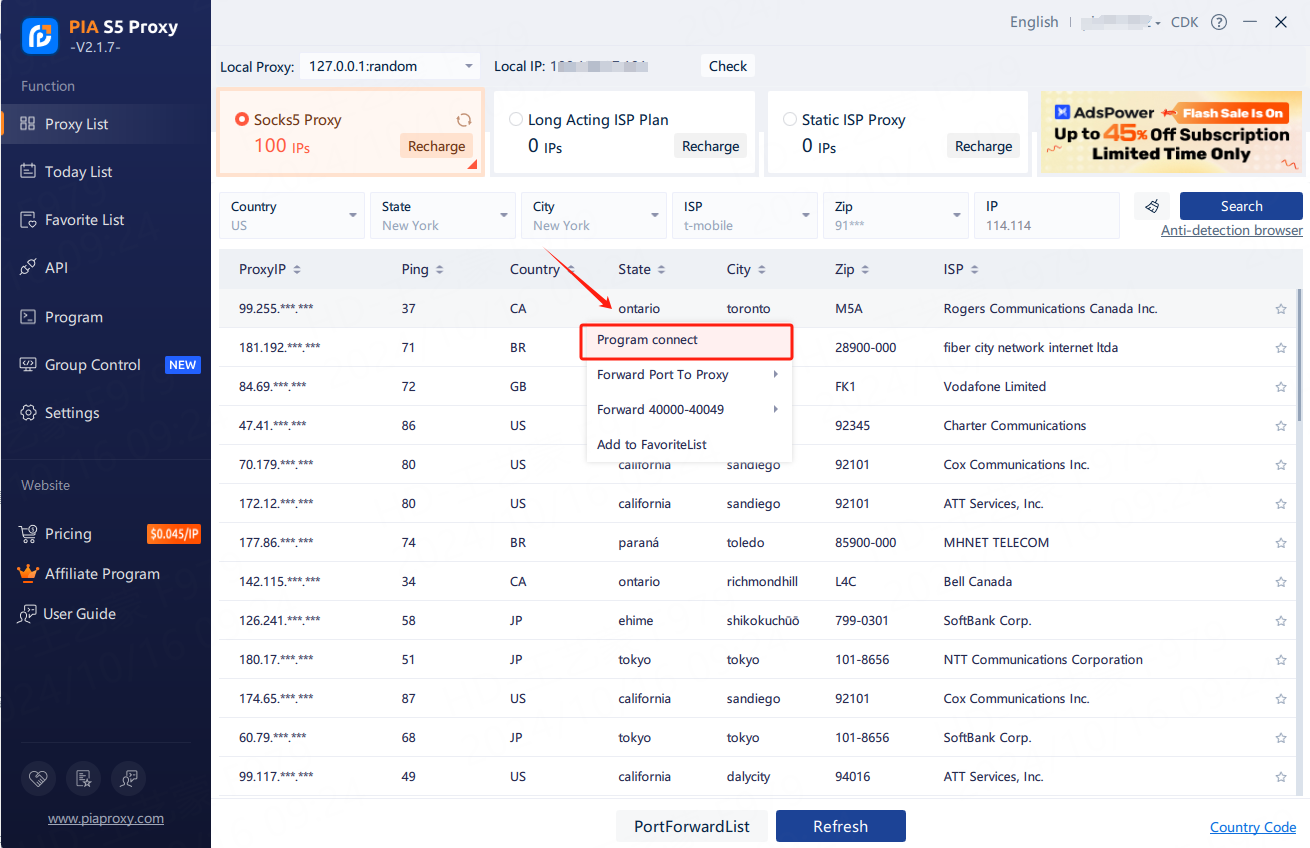Open the Zip filter dropdown

pyautogui.click(x=896, y=215)
